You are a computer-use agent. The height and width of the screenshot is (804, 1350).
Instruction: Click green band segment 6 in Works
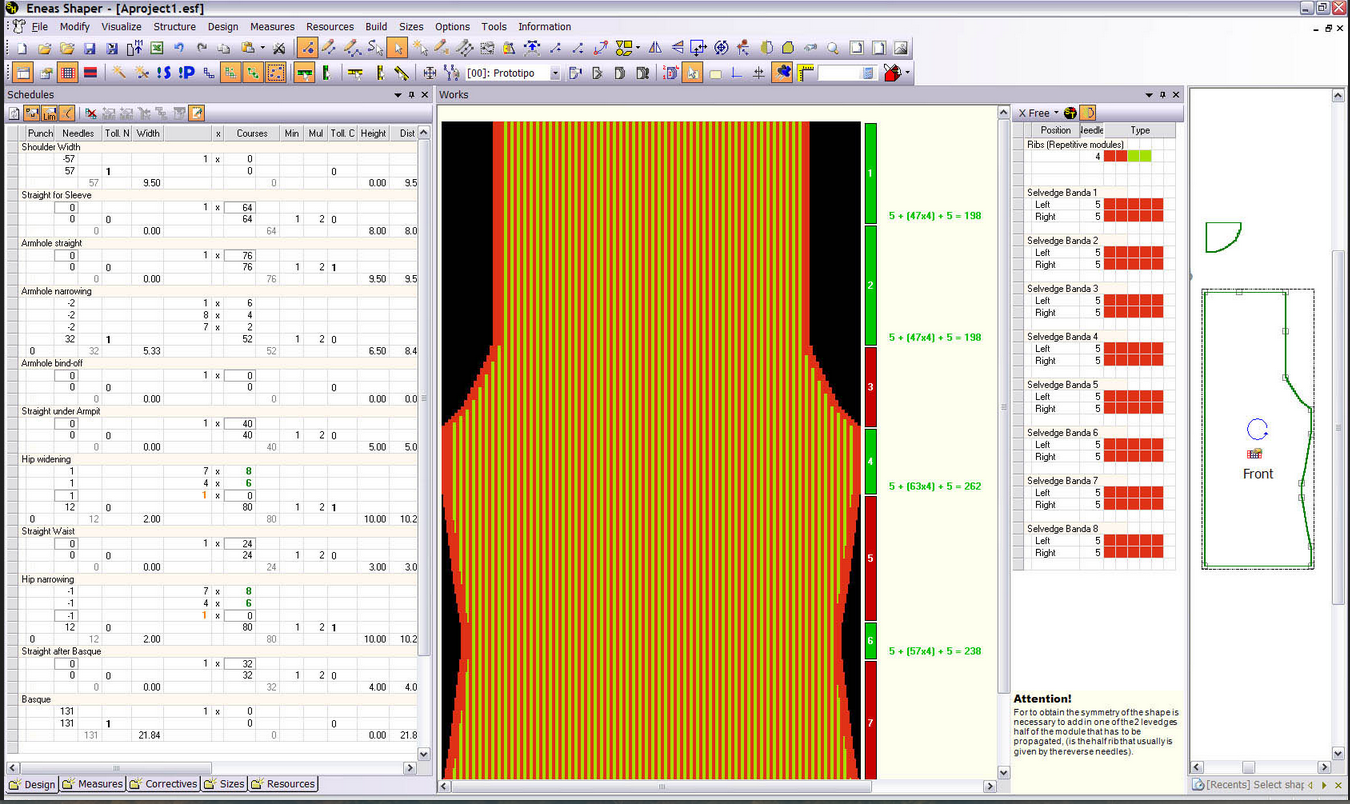(870, 640)
